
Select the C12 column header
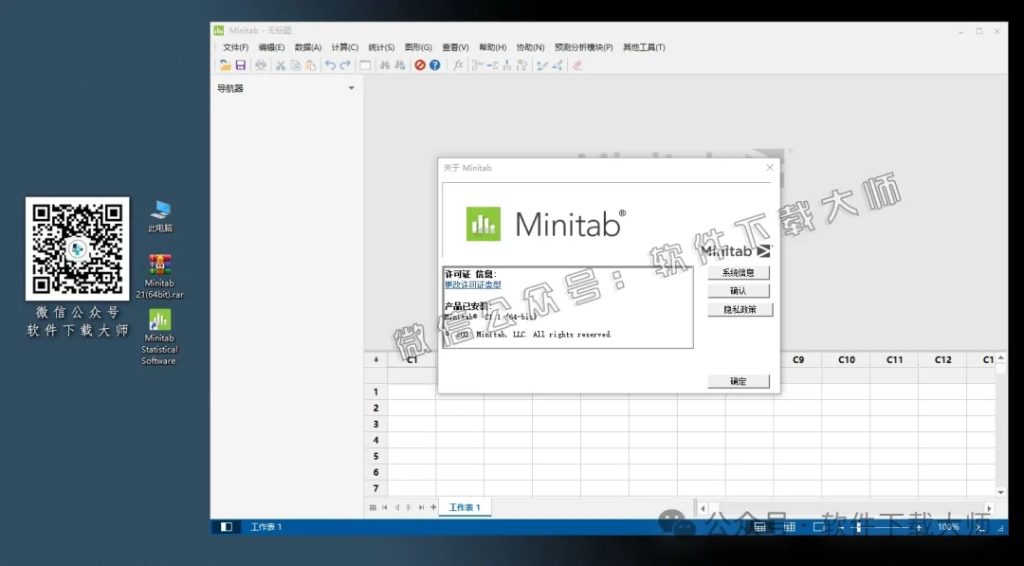tap(943, 360)
